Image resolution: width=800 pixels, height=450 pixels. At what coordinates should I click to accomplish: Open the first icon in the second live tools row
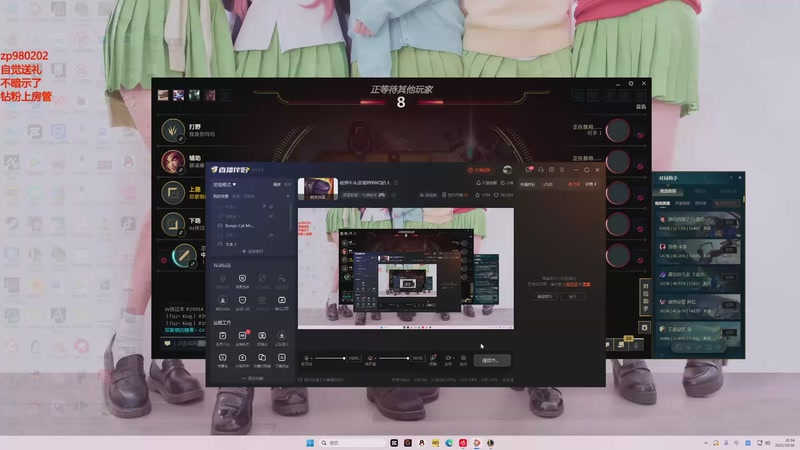pos(222,358)
